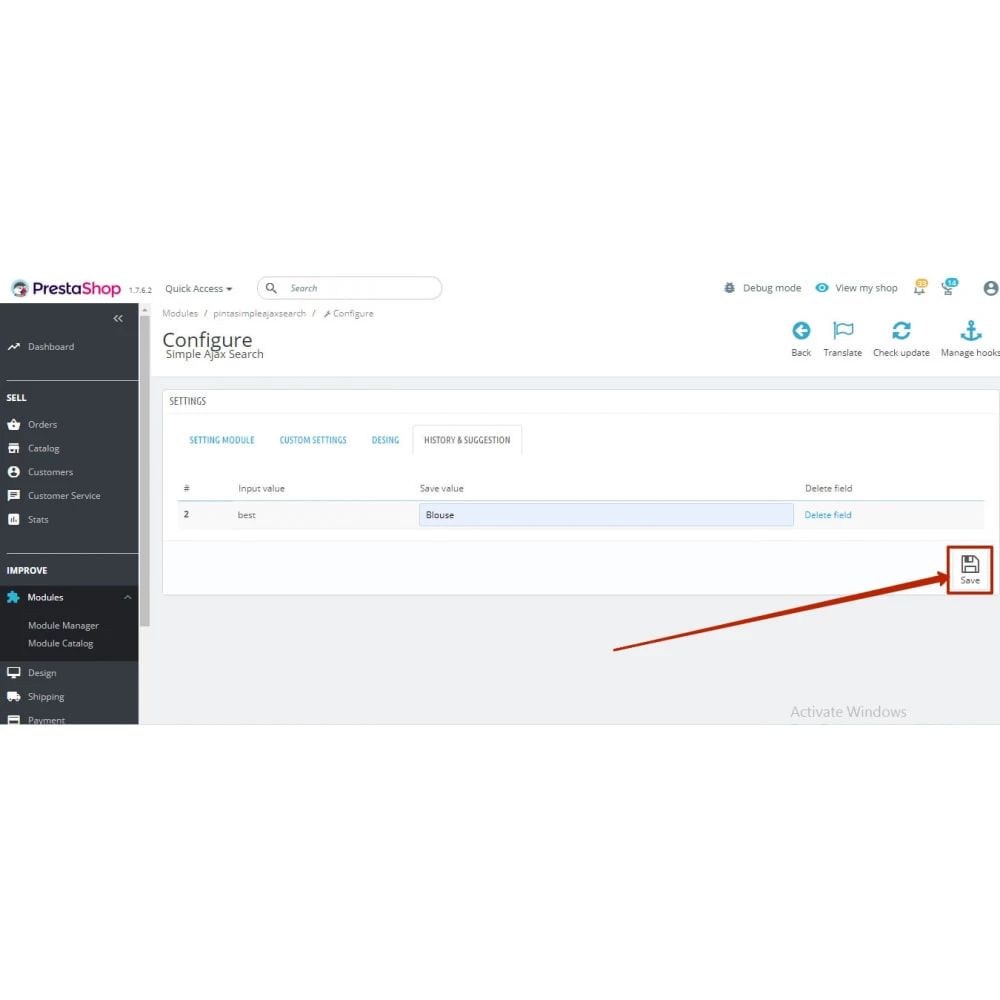Click the Orders basket icon
The image size is (1000, 1000).
tap(13, 424)
